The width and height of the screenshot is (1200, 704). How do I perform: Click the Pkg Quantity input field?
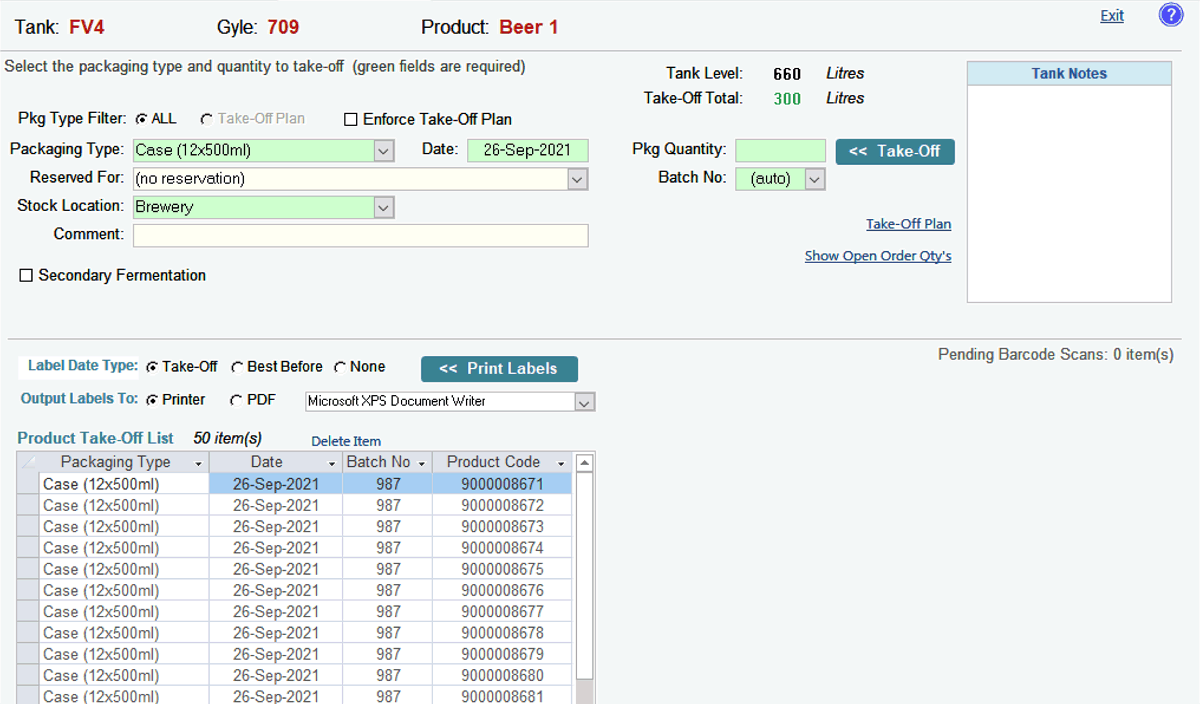(780, 151)
